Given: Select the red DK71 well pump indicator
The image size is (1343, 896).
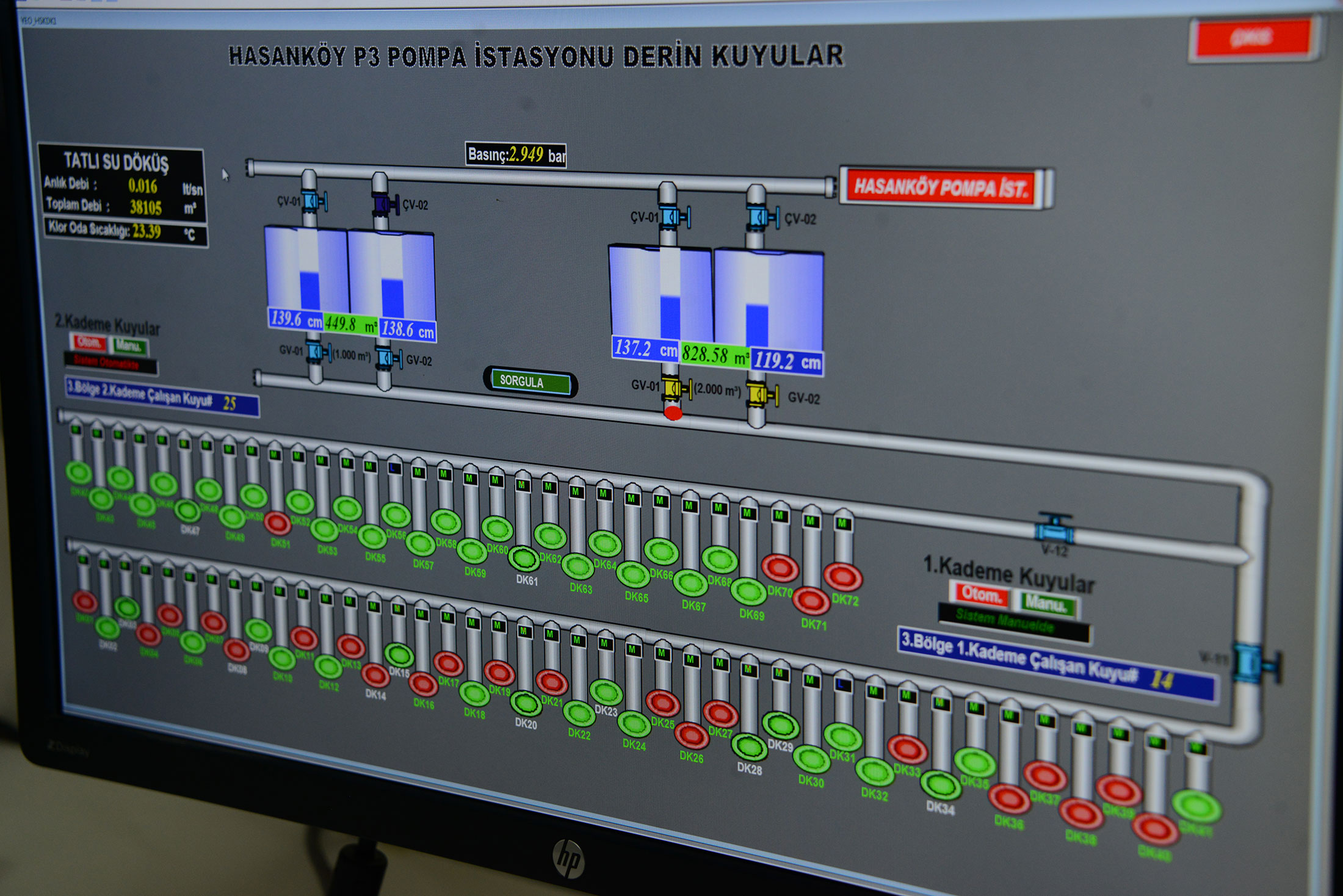Looking at the screenshot, I should point(811,601).
